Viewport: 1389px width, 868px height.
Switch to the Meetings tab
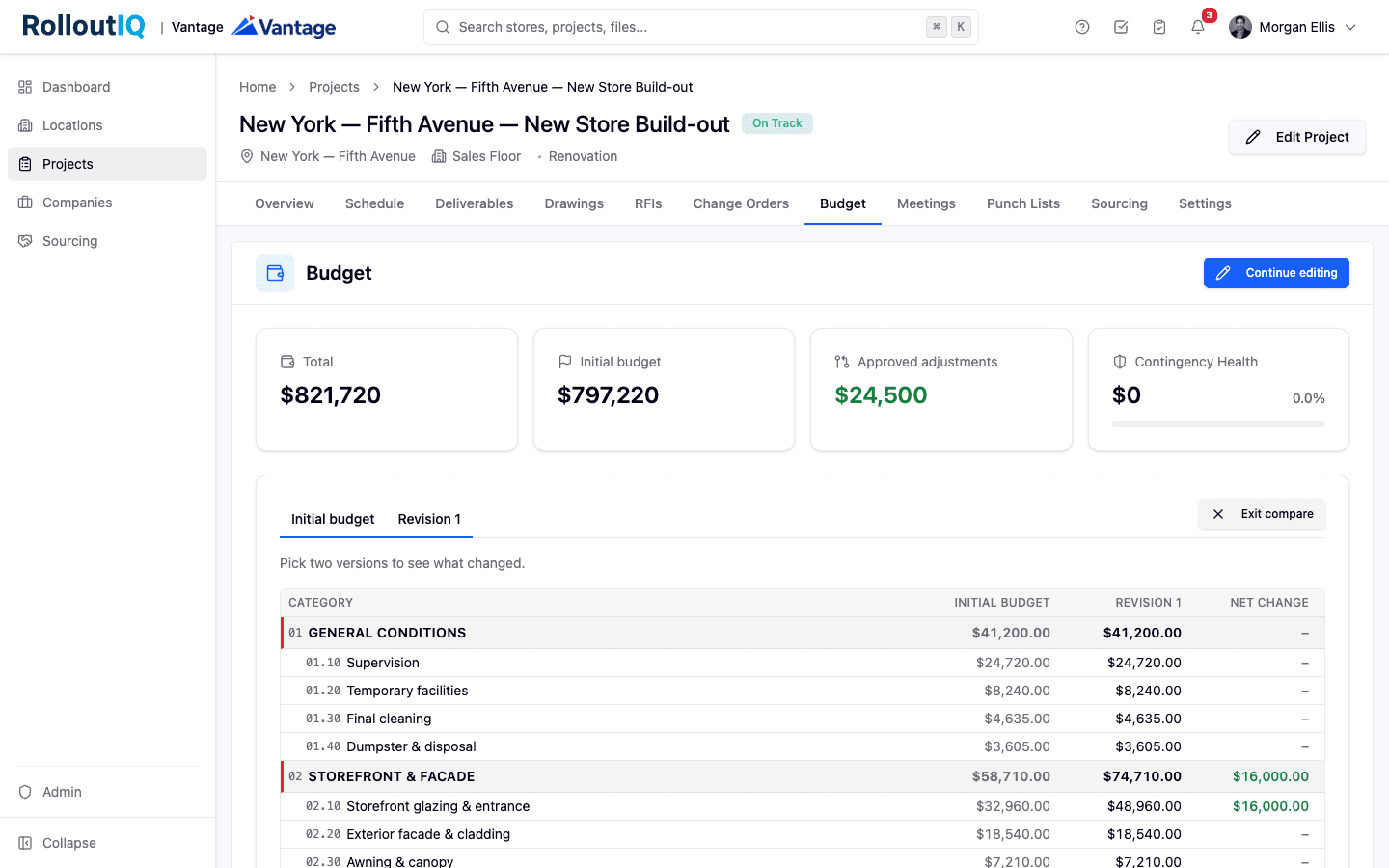[x=926, y=203]
